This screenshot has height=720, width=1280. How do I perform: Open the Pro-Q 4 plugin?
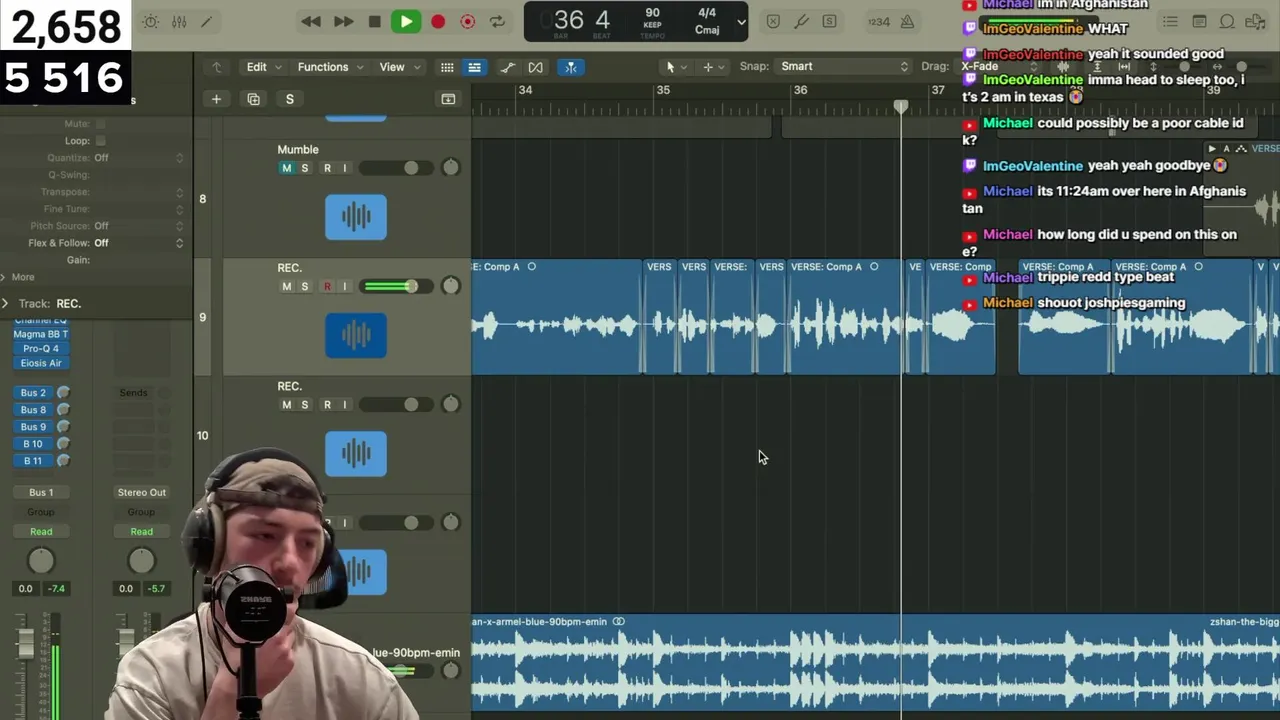(x=41, y=349)
